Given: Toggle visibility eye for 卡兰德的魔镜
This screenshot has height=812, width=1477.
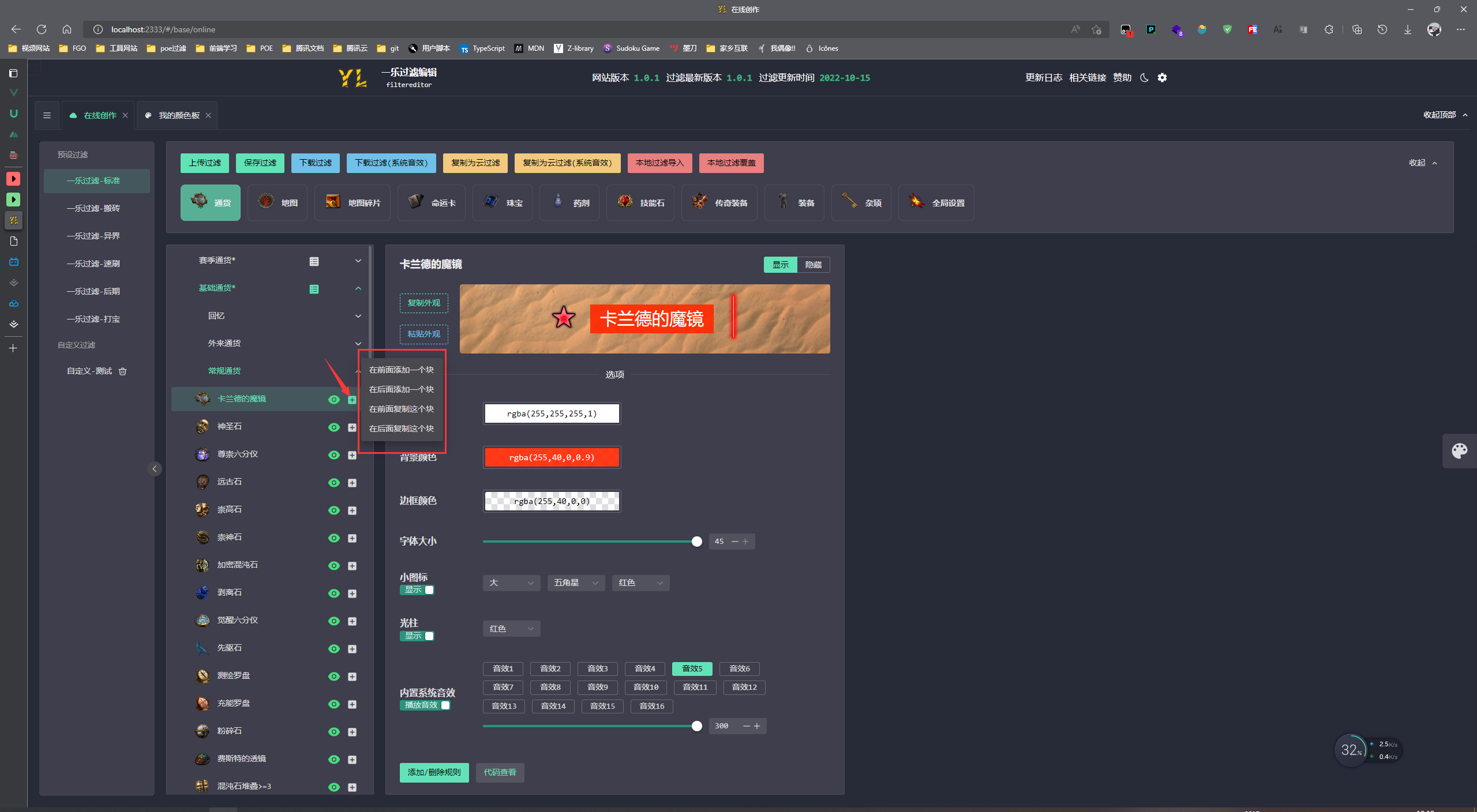Looking at the screenshot, I should click(334, 400).
